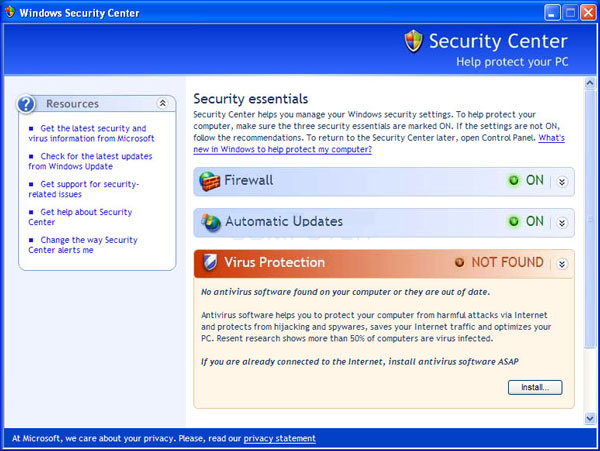Click the Security Center shield logo
The width and height of the screenshot is (600, 451).
pos(414,41)
